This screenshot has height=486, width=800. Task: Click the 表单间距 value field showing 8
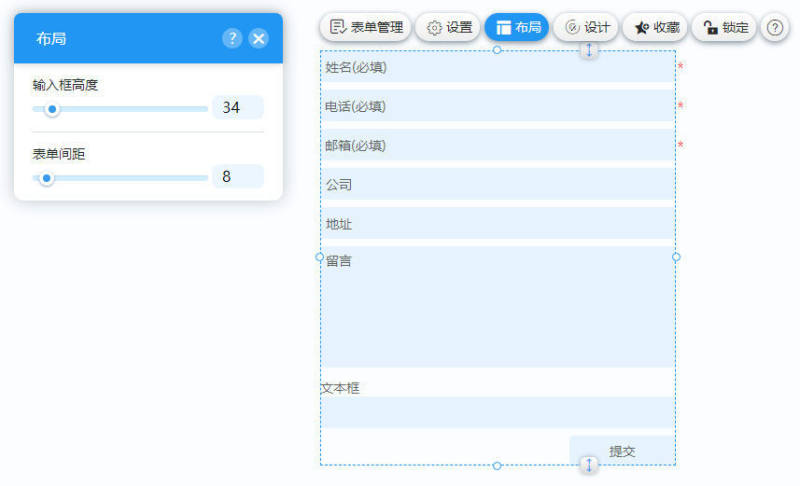[237, 177]
